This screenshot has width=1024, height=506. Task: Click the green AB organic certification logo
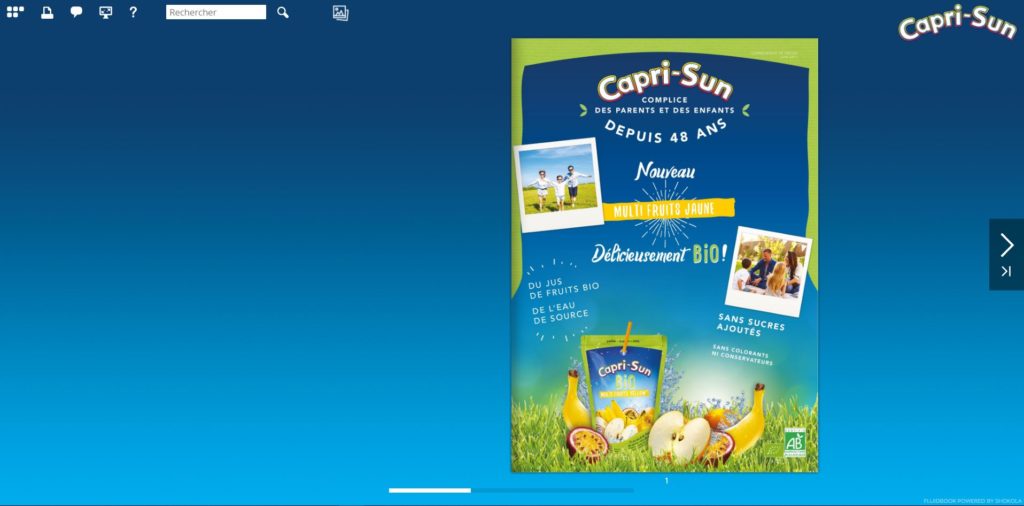coord(794,441)
